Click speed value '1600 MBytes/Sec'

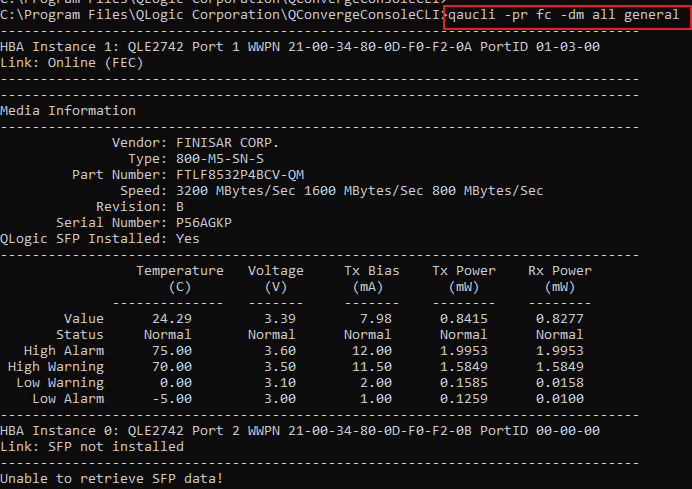tap(364, 191)
